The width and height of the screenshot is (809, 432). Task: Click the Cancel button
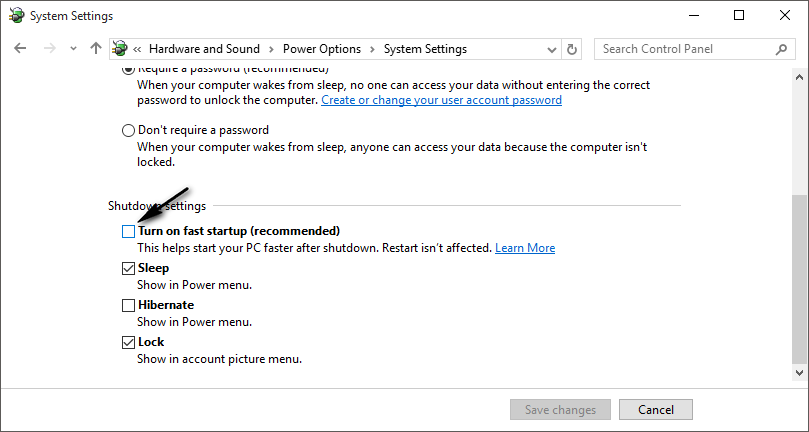tap(655, 409)
